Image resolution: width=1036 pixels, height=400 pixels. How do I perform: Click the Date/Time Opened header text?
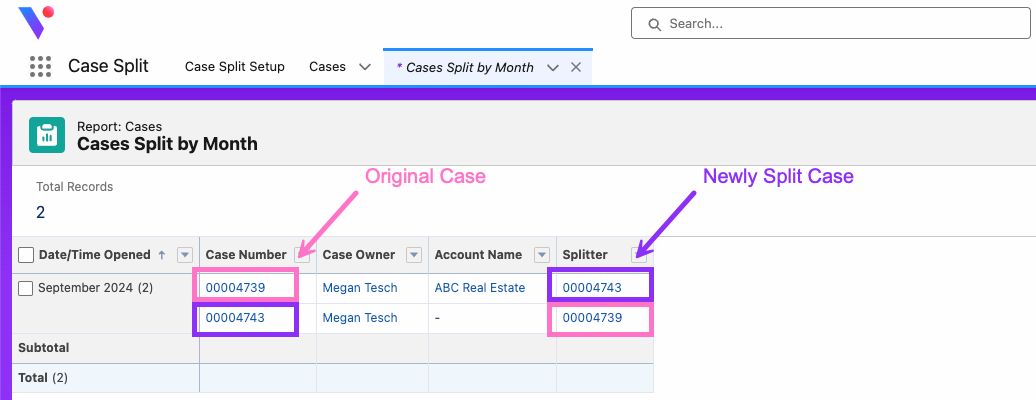point(94,255)
